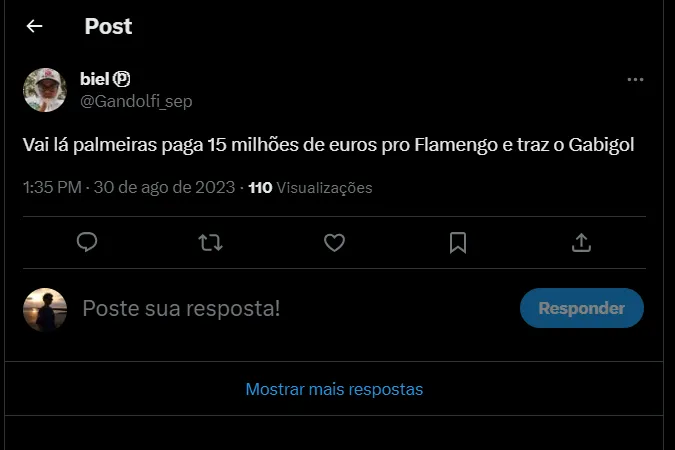The image size is (675, 450).
Task: Click the 1:35 PM time link
Action: [53, 187]
